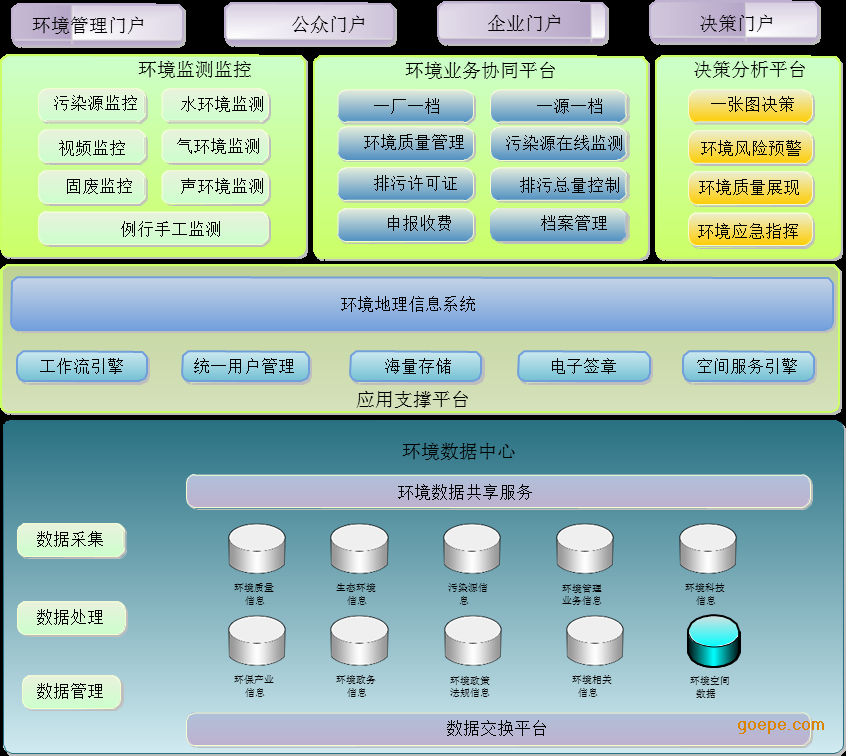
Task: Select the 水环境监测 box
Action: 216,105
